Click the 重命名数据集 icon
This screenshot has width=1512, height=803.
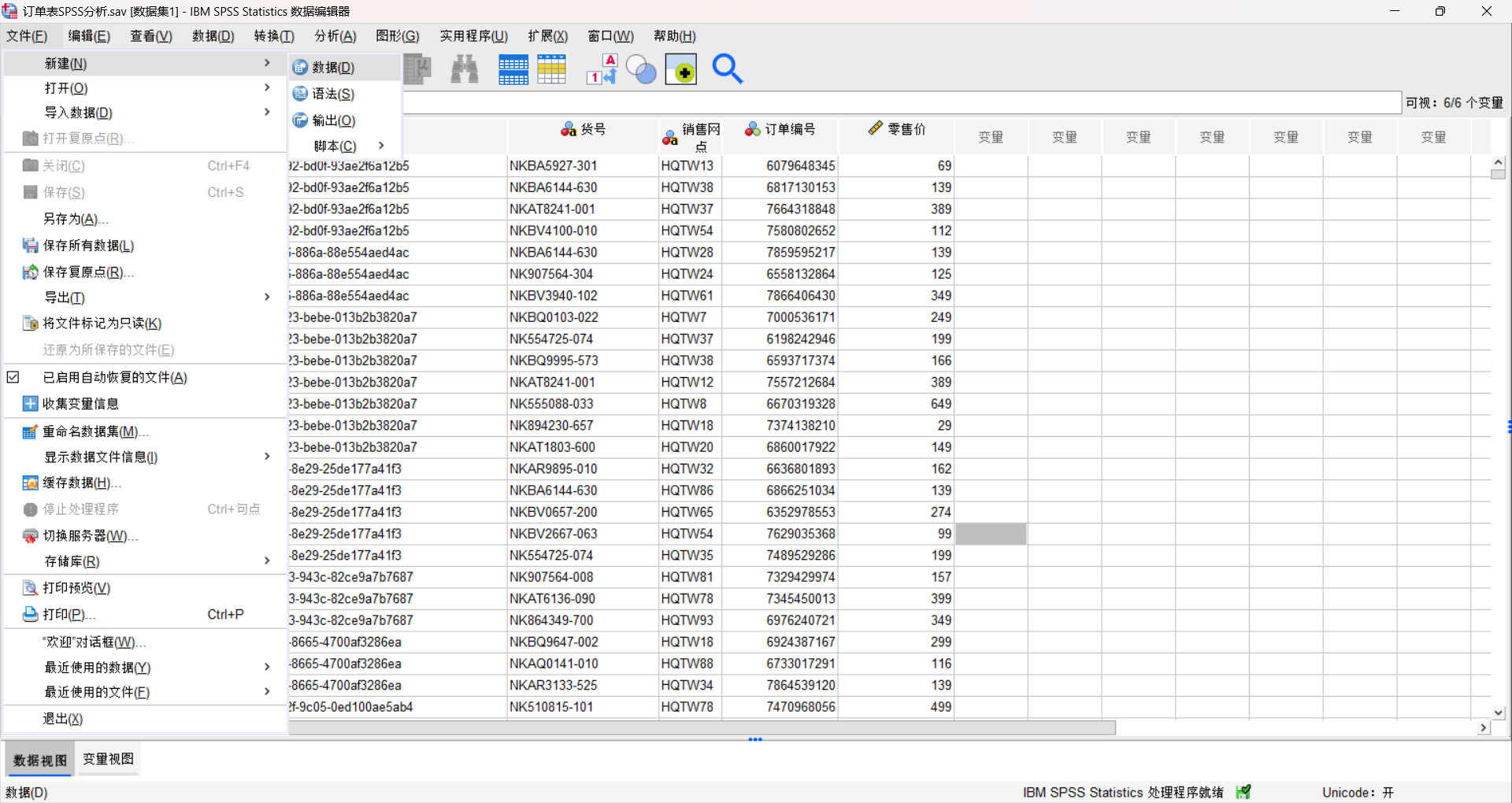30,431
